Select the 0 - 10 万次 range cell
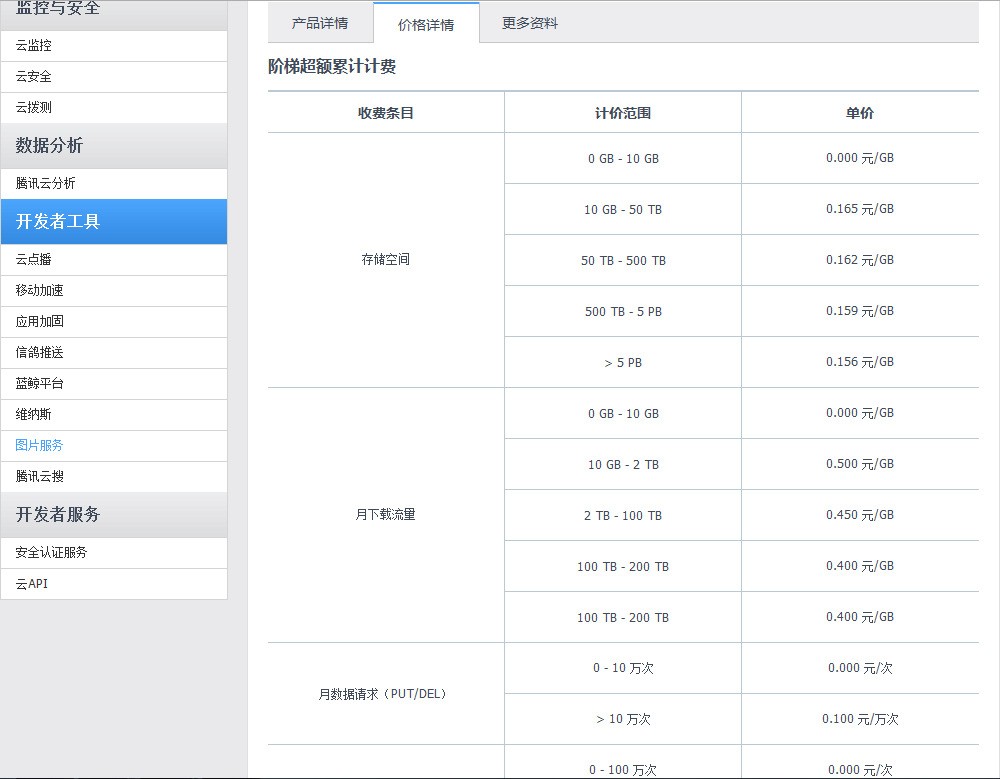The width and height of the screenshot is (1000, 779). pos(623,668)
